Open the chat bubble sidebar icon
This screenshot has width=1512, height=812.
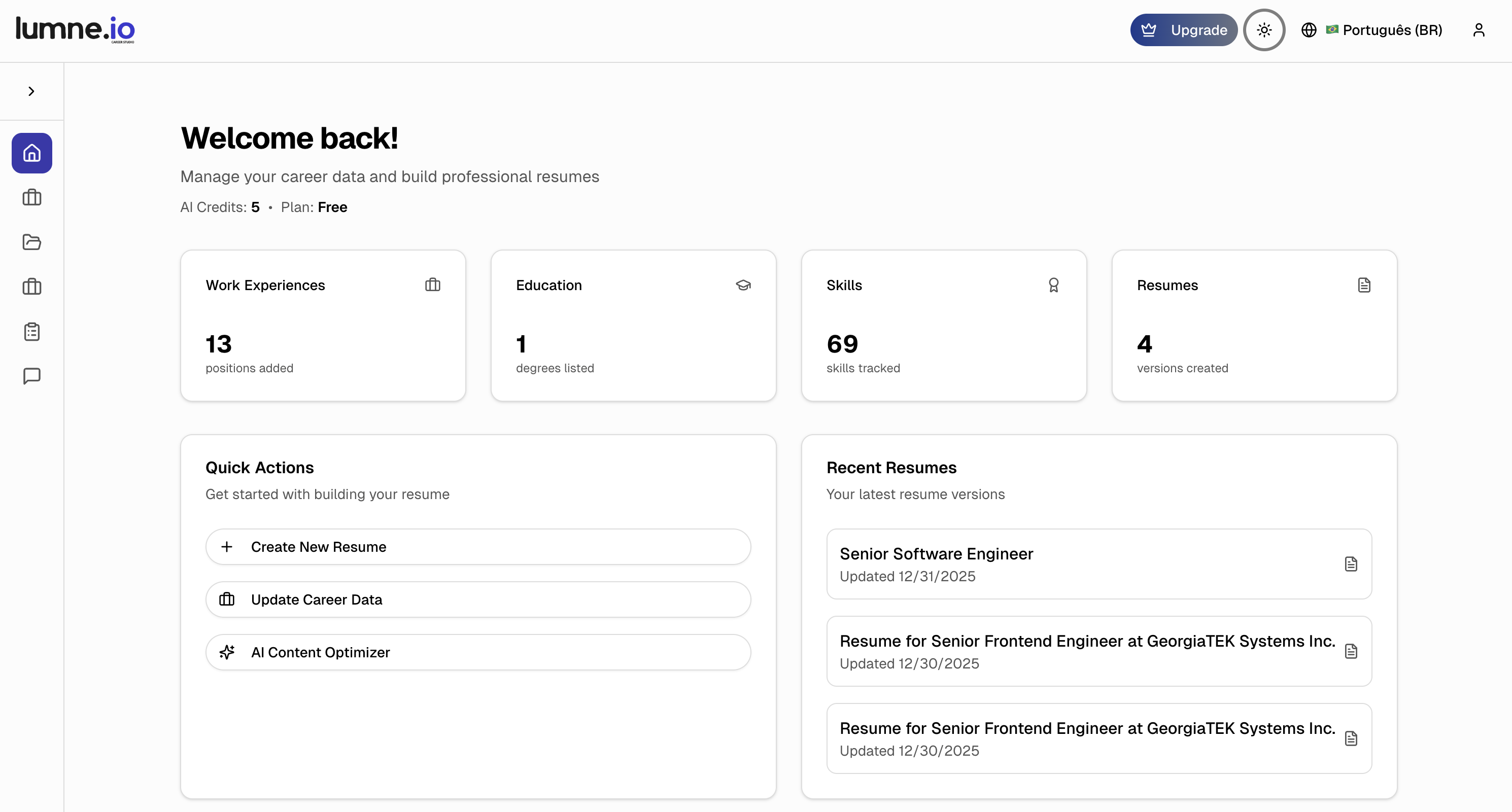tap(31, 376)
